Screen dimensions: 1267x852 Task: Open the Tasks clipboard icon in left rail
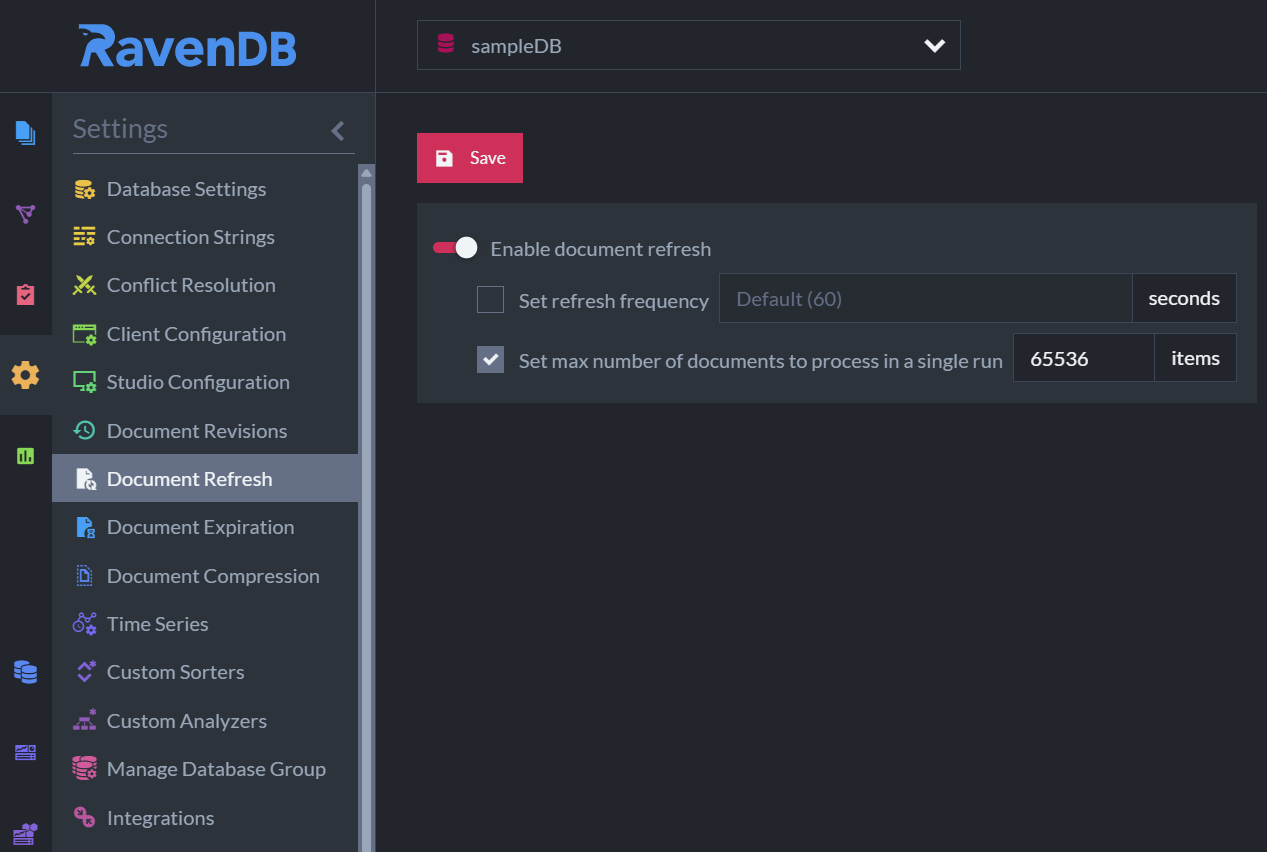tap(25, 294)
